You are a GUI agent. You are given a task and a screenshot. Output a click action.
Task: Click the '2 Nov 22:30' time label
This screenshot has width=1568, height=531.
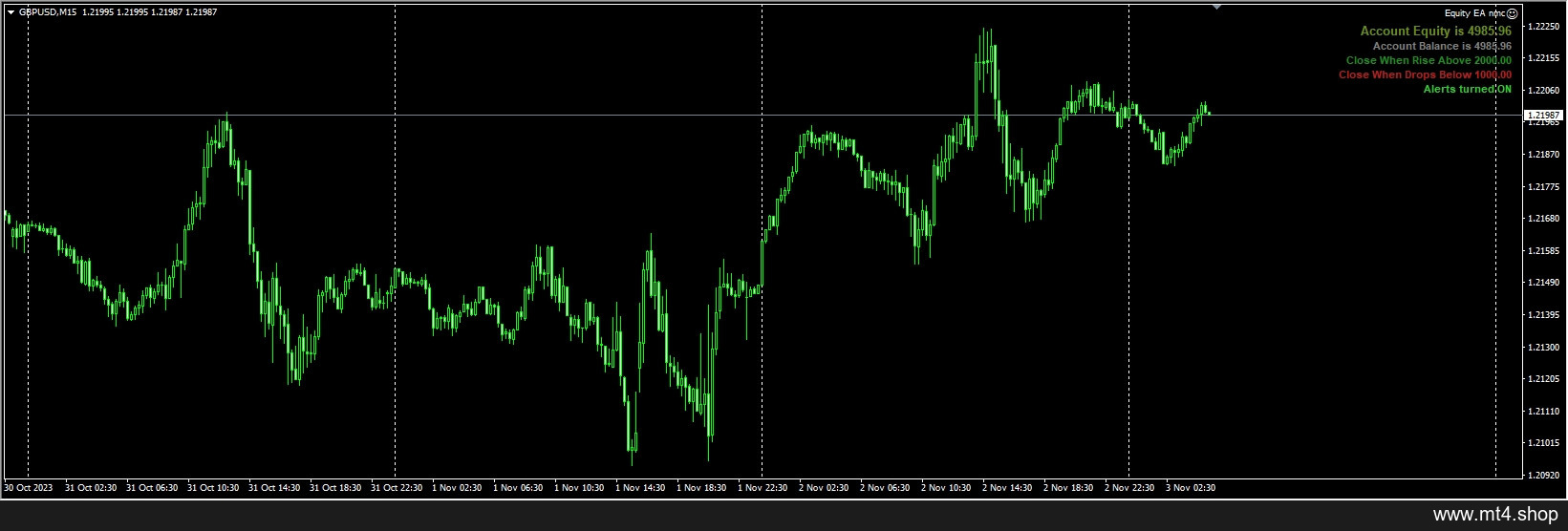click(1129, 488)
